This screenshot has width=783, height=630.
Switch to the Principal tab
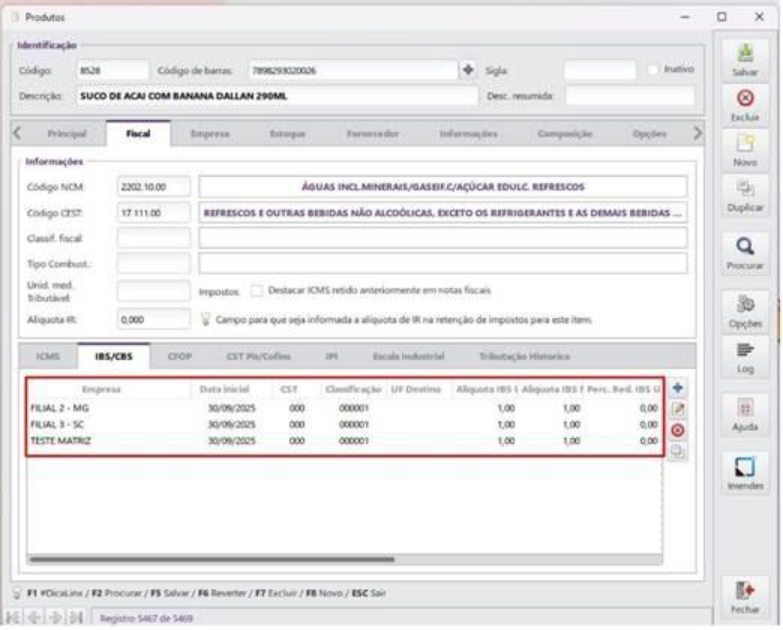67,133
